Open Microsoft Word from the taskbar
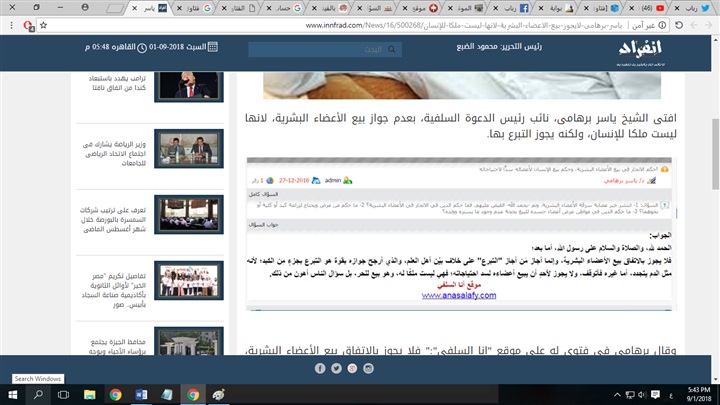720x405 pixels. click(x=141, y=394)
